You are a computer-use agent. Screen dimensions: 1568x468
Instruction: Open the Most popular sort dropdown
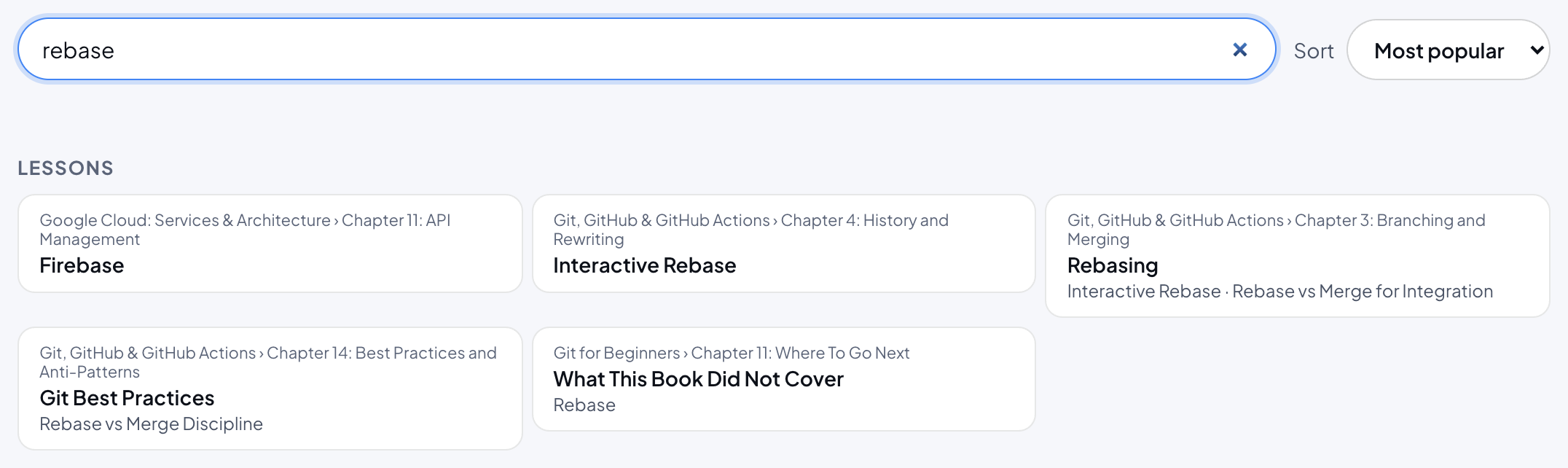(1448, 50)
